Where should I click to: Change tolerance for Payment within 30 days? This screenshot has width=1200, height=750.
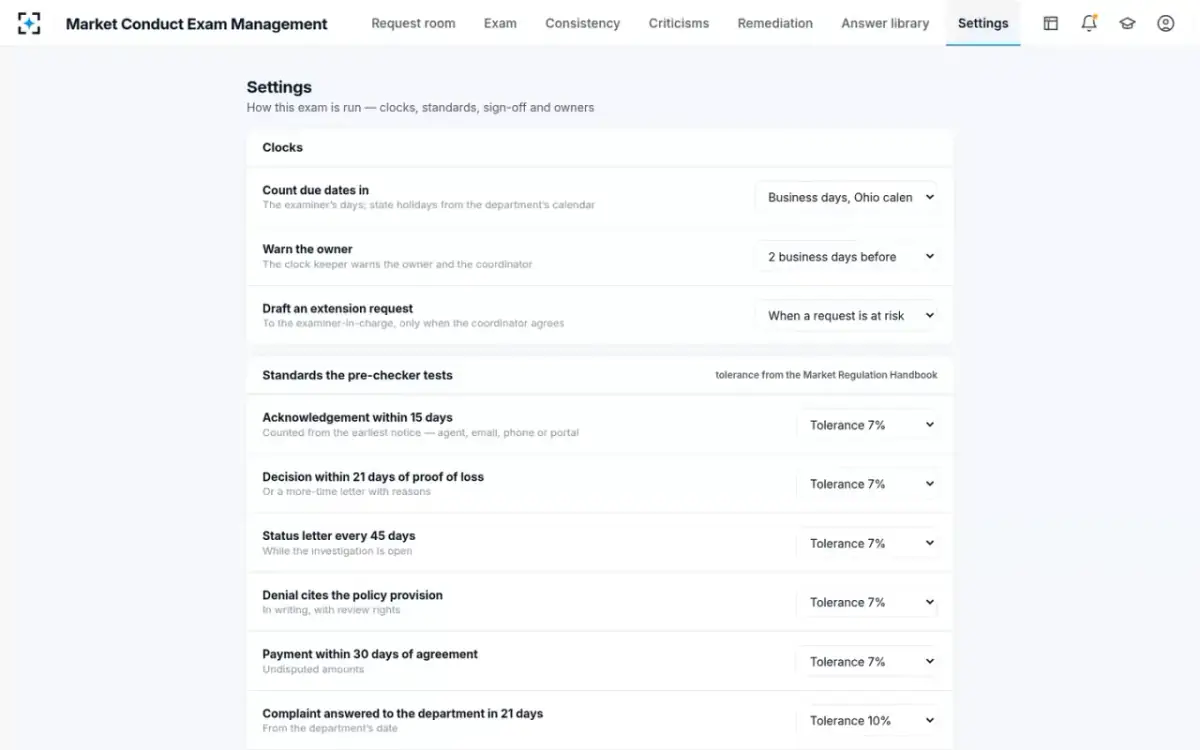867,662
